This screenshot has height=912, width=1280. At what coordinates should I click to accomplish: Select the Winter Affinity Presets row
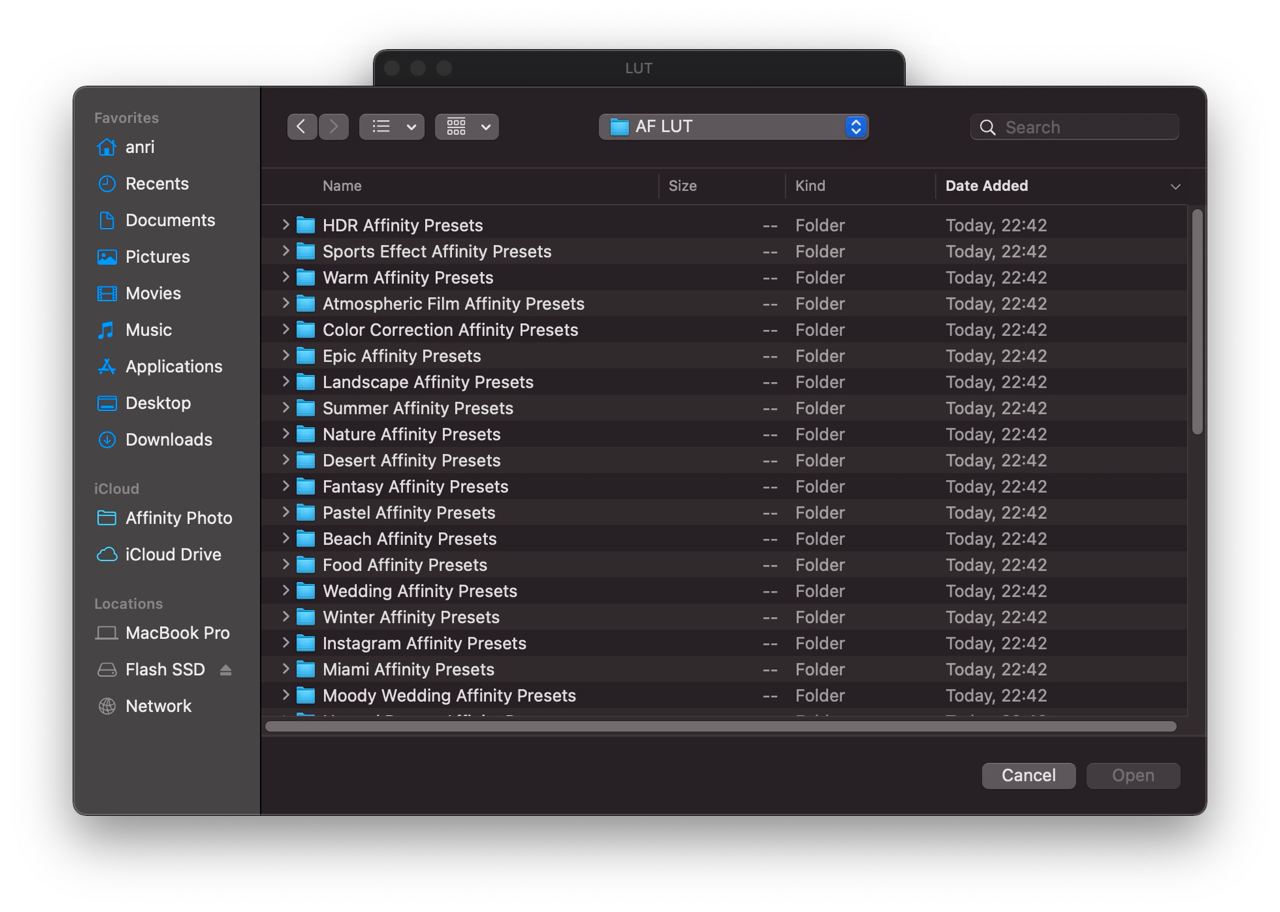(x=727, y=617)
